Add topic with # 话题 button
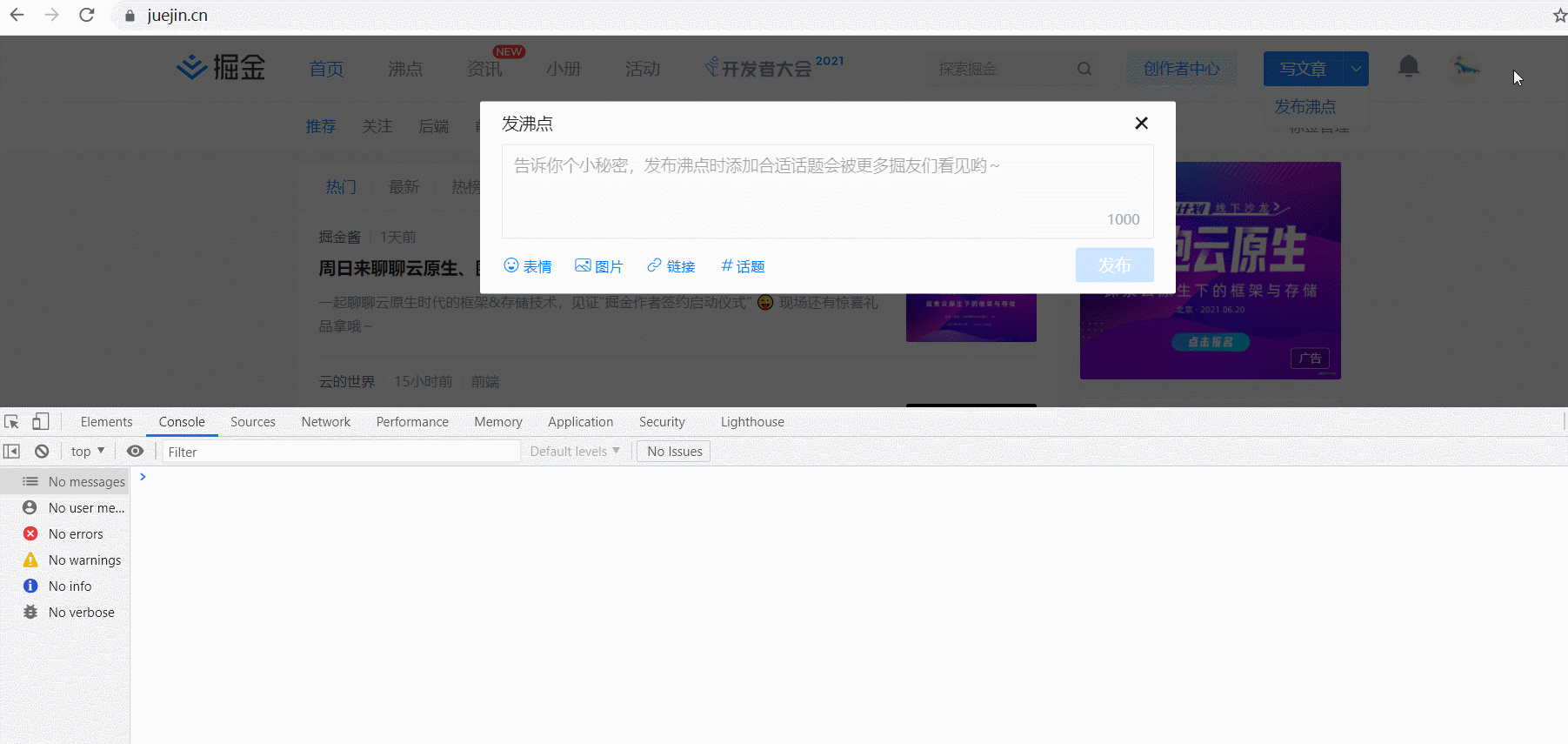This screenshot has height=744, width=1568. coord(743,266)
